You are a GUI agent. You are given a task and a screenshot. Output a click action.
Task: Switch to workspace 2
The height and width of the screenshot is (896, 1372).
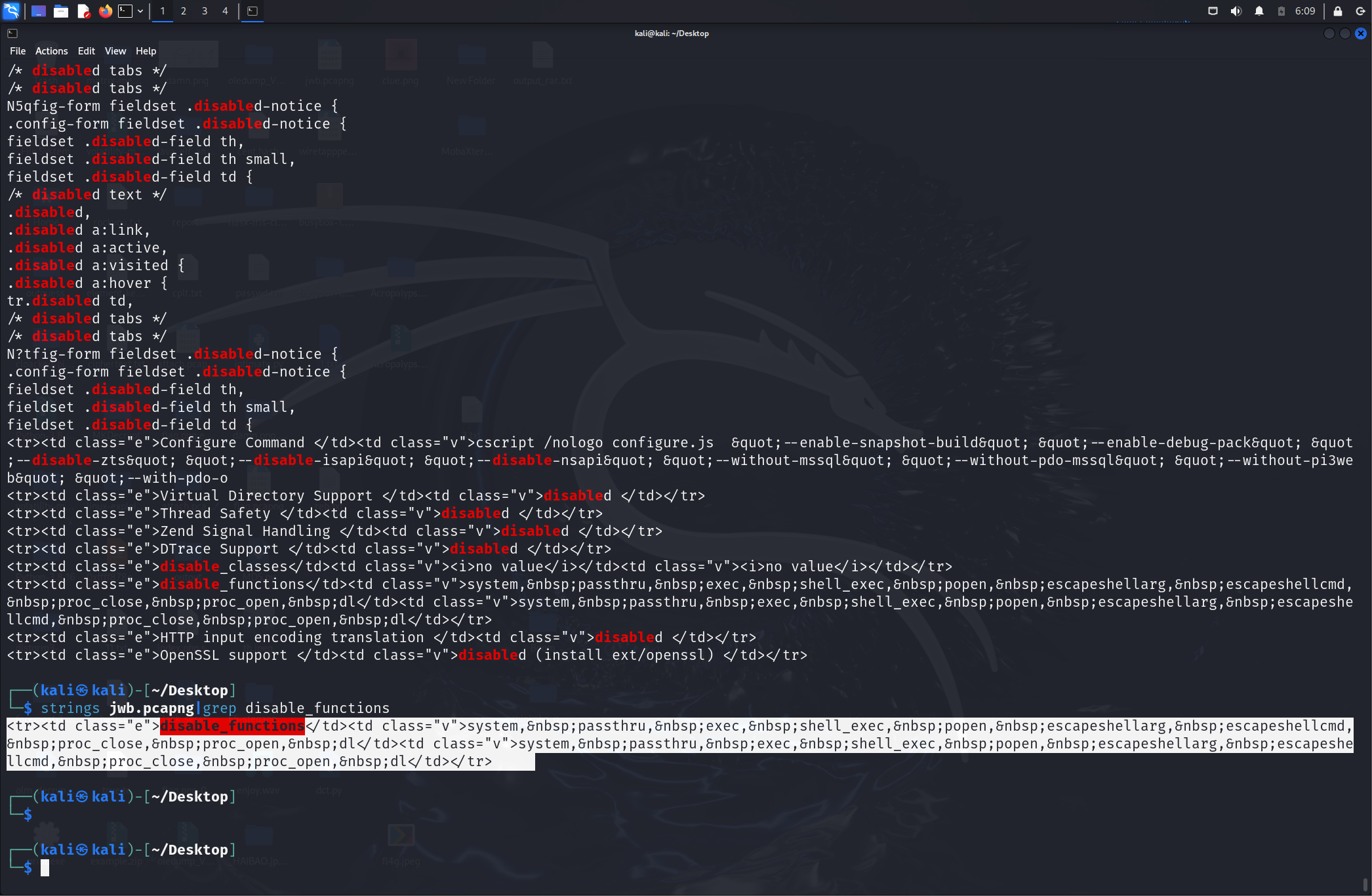(x=184, y=11)
